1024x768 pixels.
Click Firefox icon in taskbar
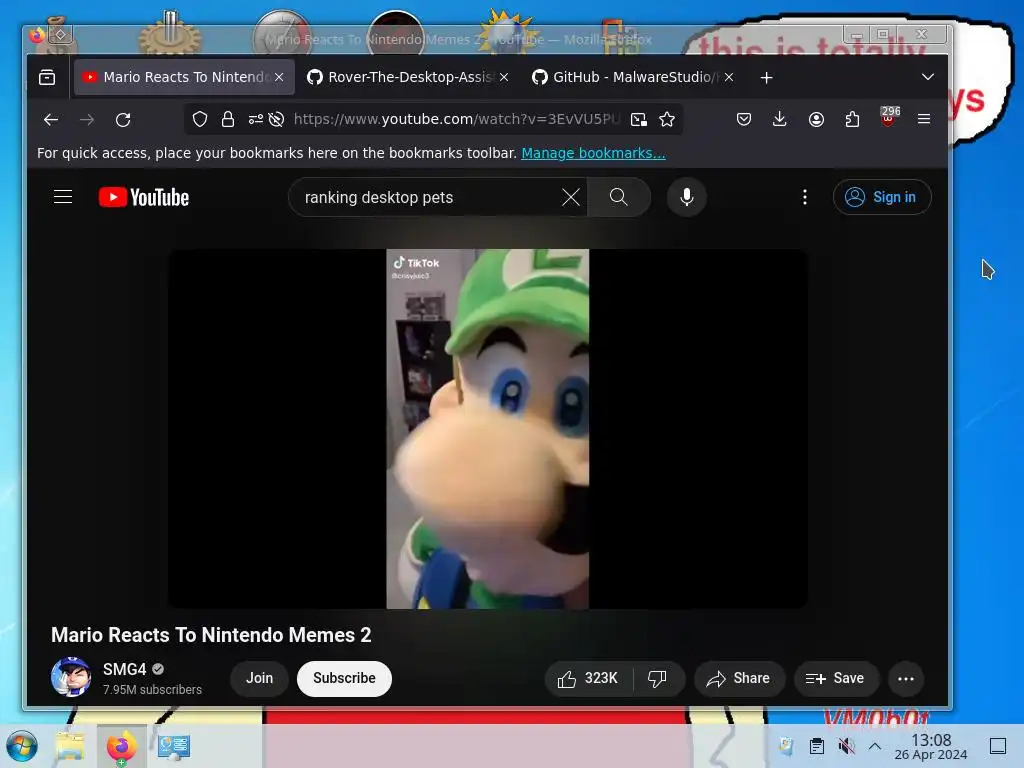(x=121, y=746)
